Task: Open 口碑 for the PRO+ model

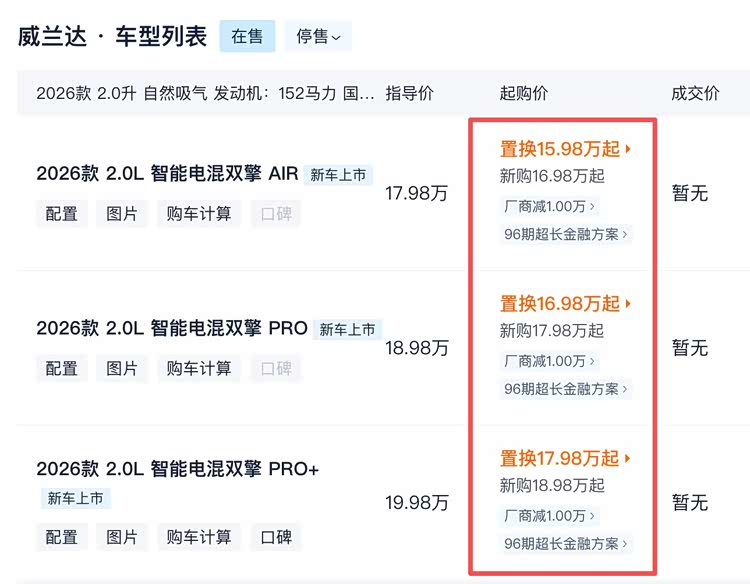Action: (276, 537)
